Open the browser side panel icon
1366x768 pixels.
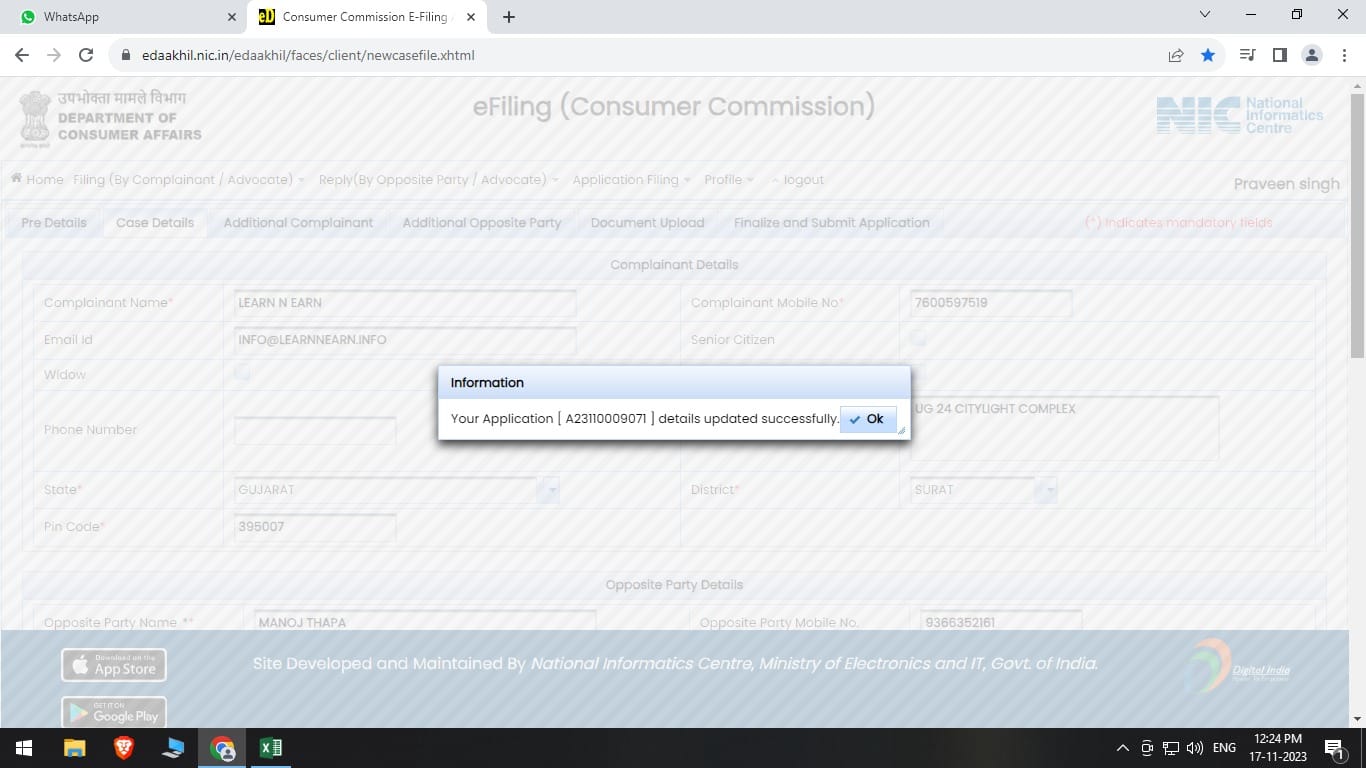click(x=1279, y=55)
